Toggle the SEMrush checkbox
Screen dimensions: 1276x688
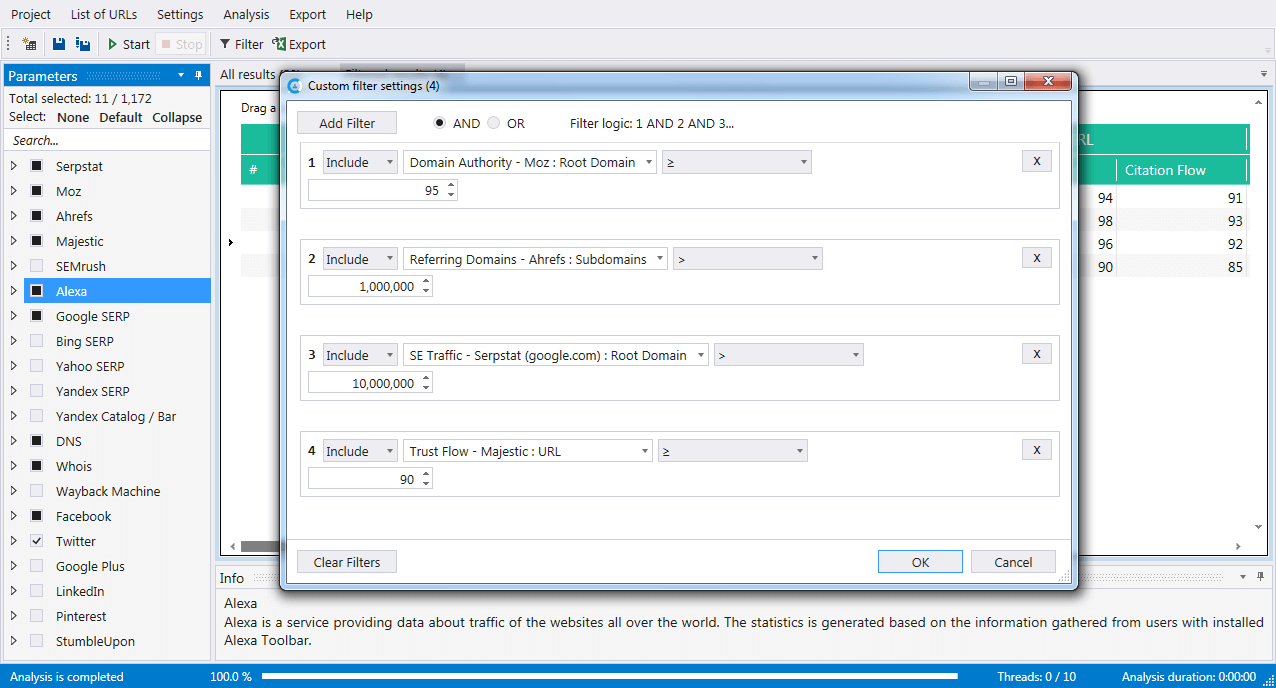tap(37, 266)
